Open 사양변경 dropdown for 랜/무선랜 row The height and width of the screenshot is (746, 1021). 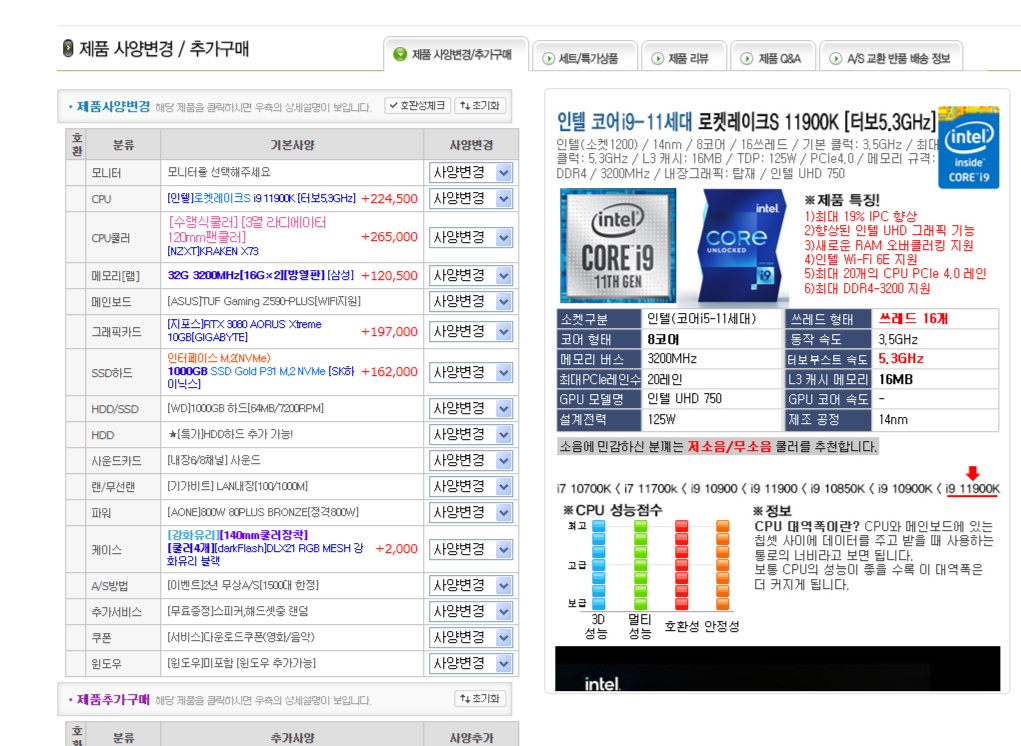[x=471, y=486]
